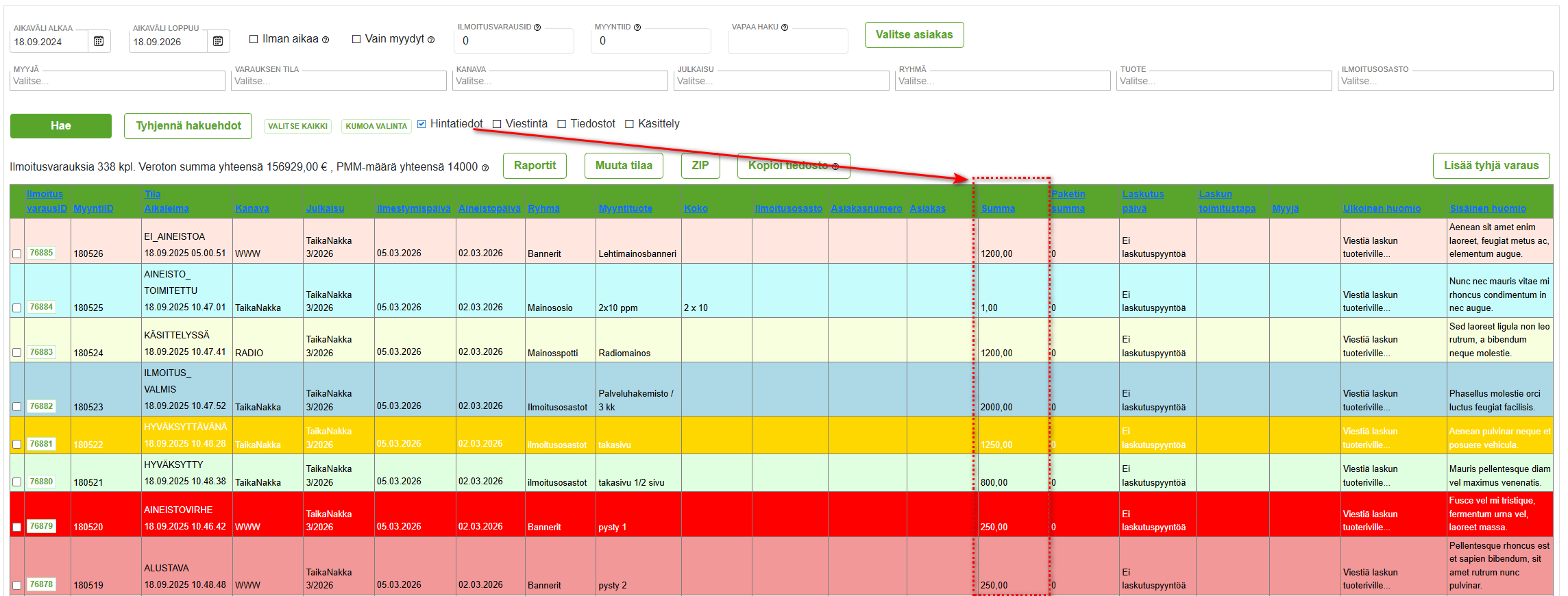Focus the Vapaa haku text field
The width and height of the screenshot is (1568, 596).
click(787, 42)
